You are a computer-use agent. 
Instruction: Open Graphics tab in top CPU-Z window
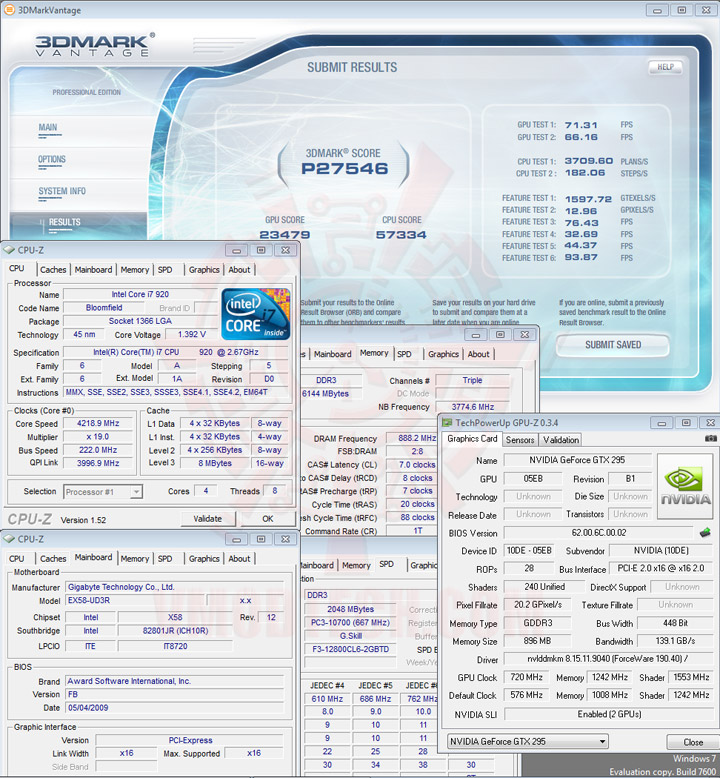(204, 269)
